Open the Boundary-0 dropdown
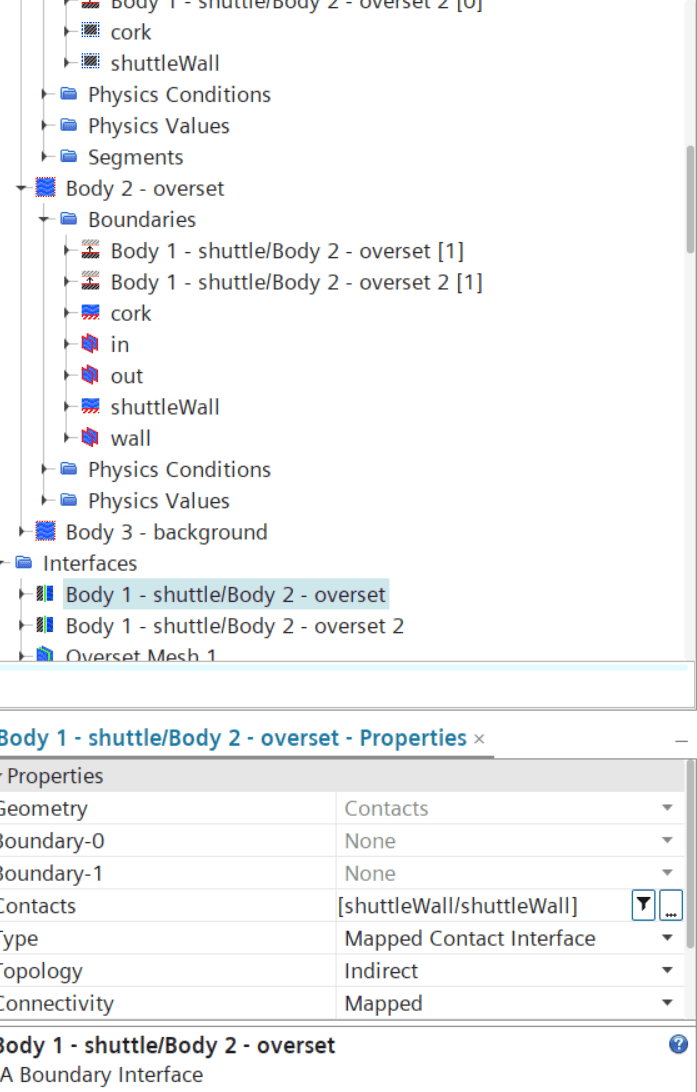Image resolution: width=697 pixels, height=1092 pixels. [667, 841]
